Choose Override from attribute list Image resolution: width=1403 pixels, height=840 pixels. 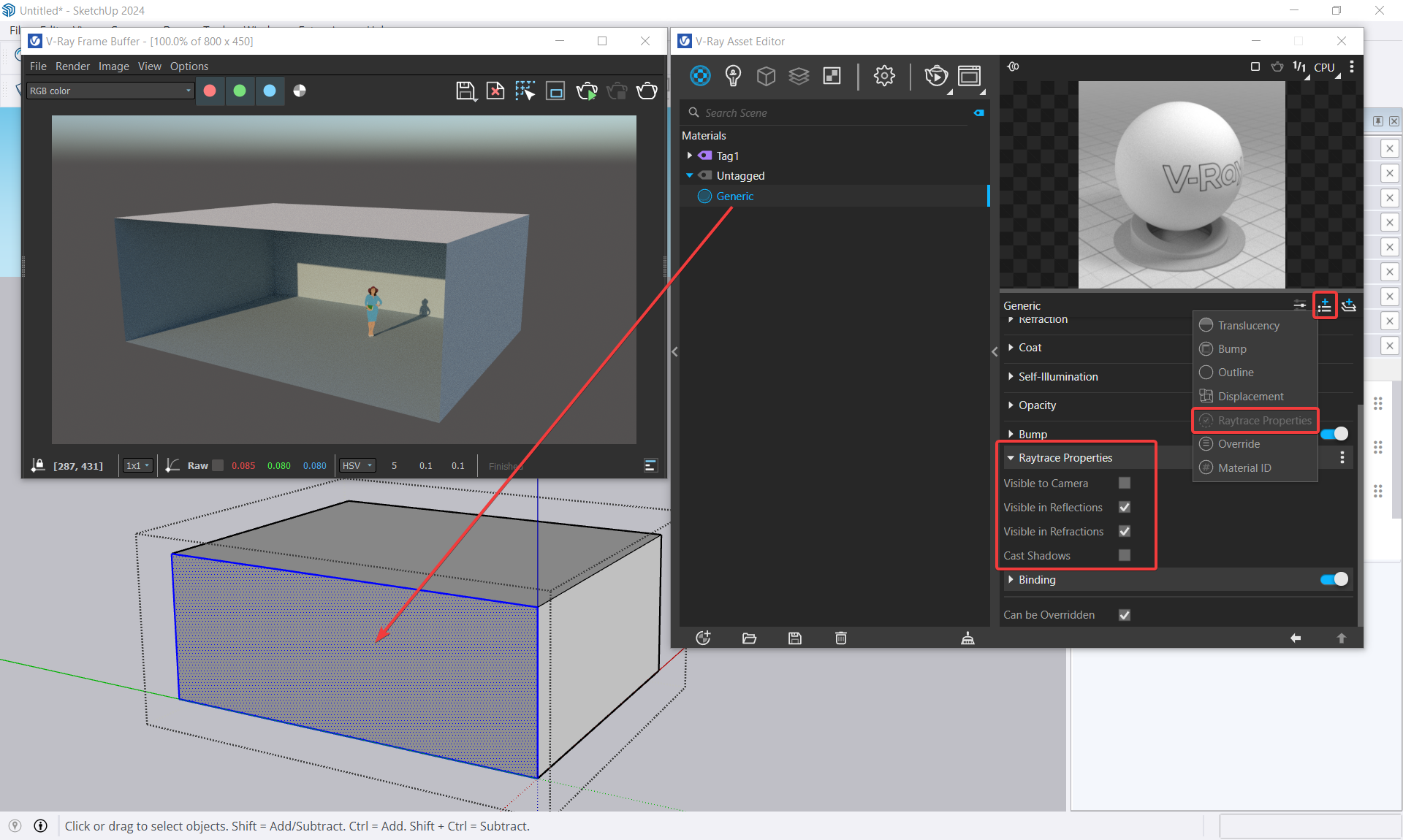coord(1255,443)
